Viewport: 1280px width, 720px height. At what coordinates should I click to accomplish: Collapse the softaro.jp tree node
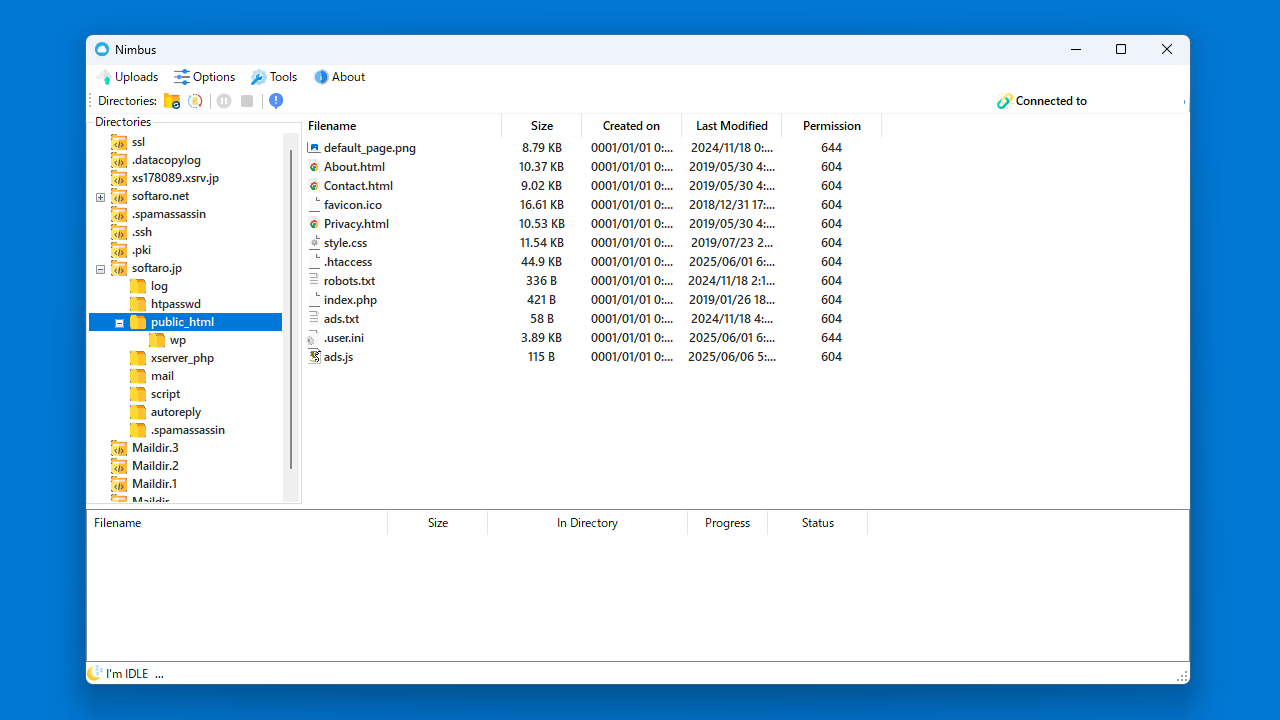[x=100, y=269]
